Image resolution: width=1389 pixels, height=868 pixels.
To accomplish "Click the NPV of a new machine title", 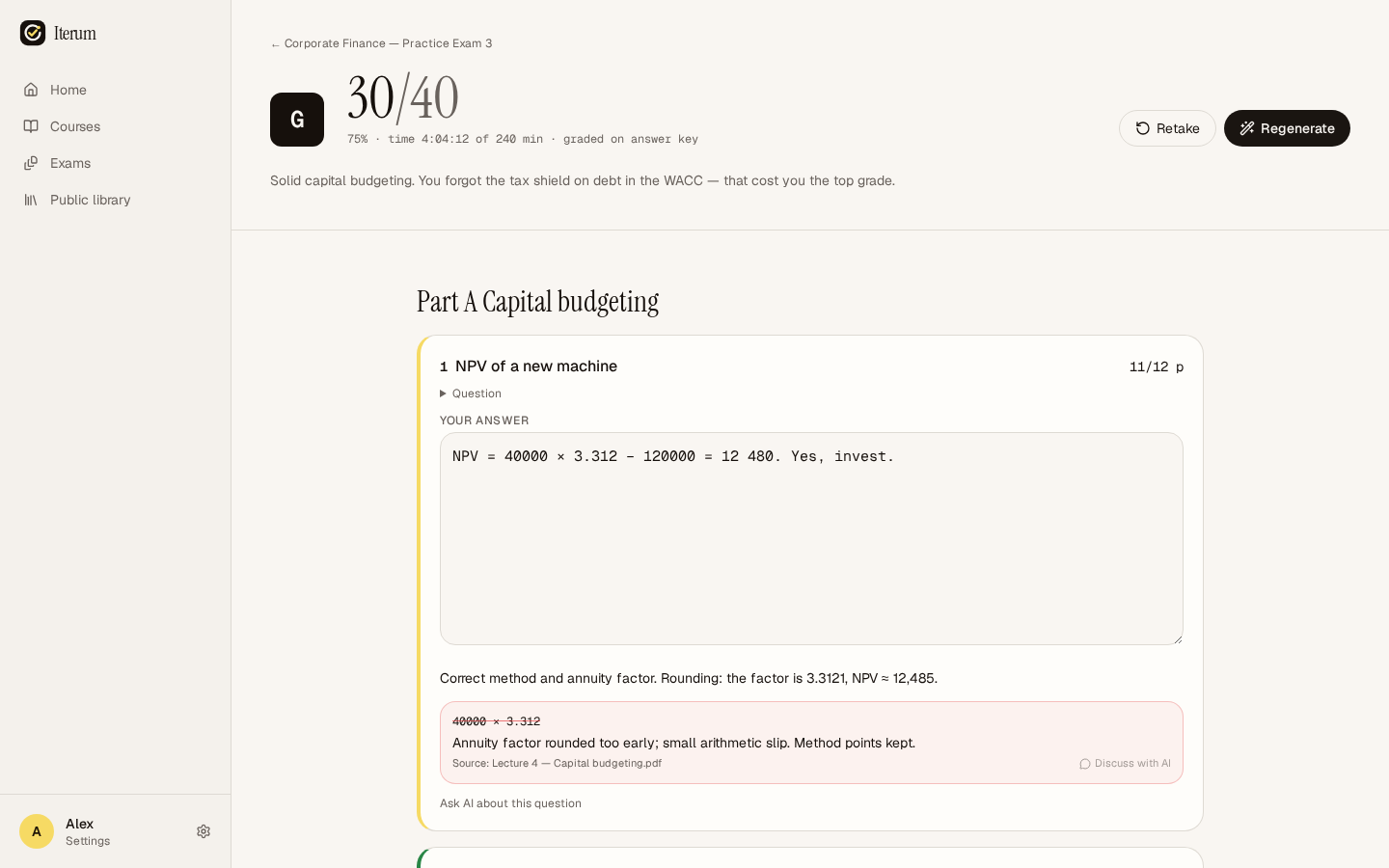I will tap(536, 366).
